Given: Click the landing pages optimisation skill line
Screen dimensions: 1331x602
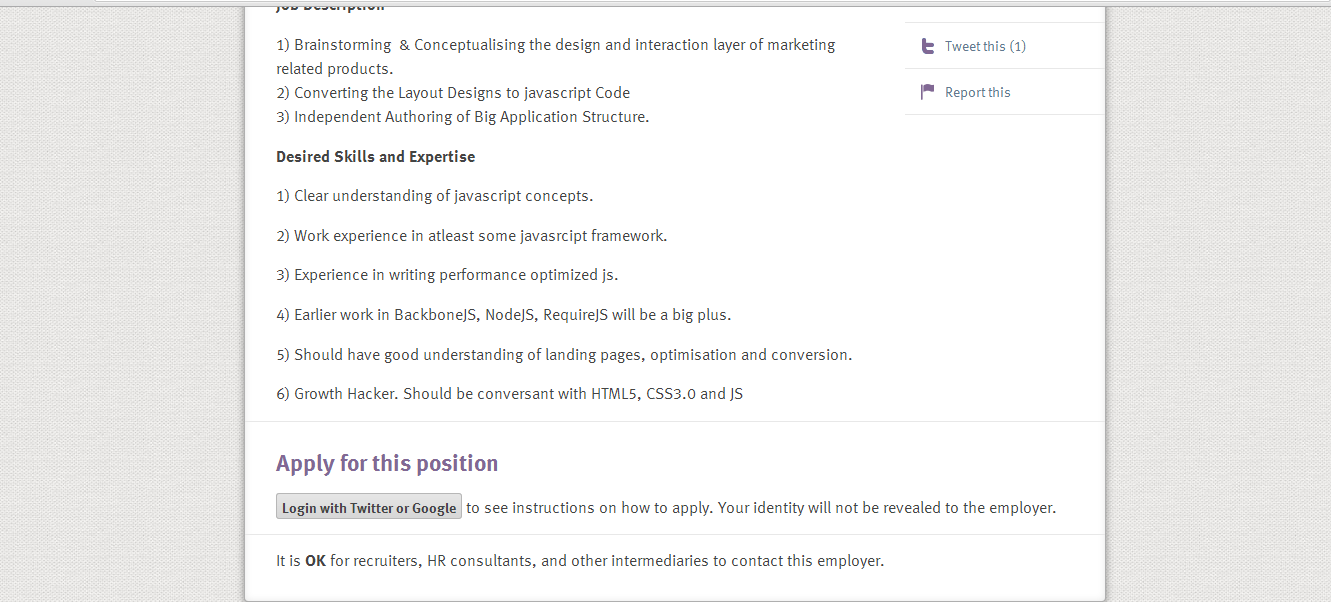Looking at the screenshot, I should click(564, 354).
